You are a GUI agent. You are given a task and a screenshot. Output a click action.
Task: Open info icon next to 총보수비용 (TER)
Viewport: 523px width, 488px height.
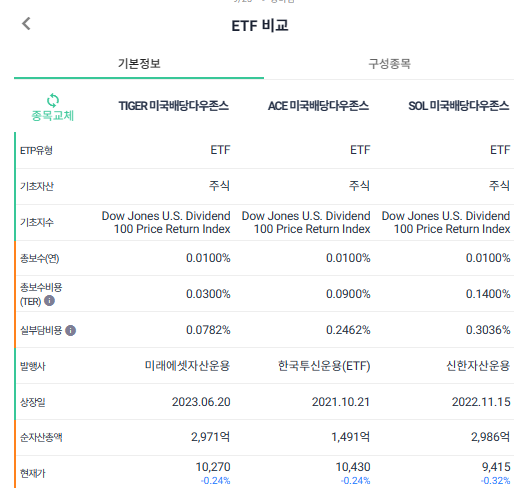click(49, 301)
